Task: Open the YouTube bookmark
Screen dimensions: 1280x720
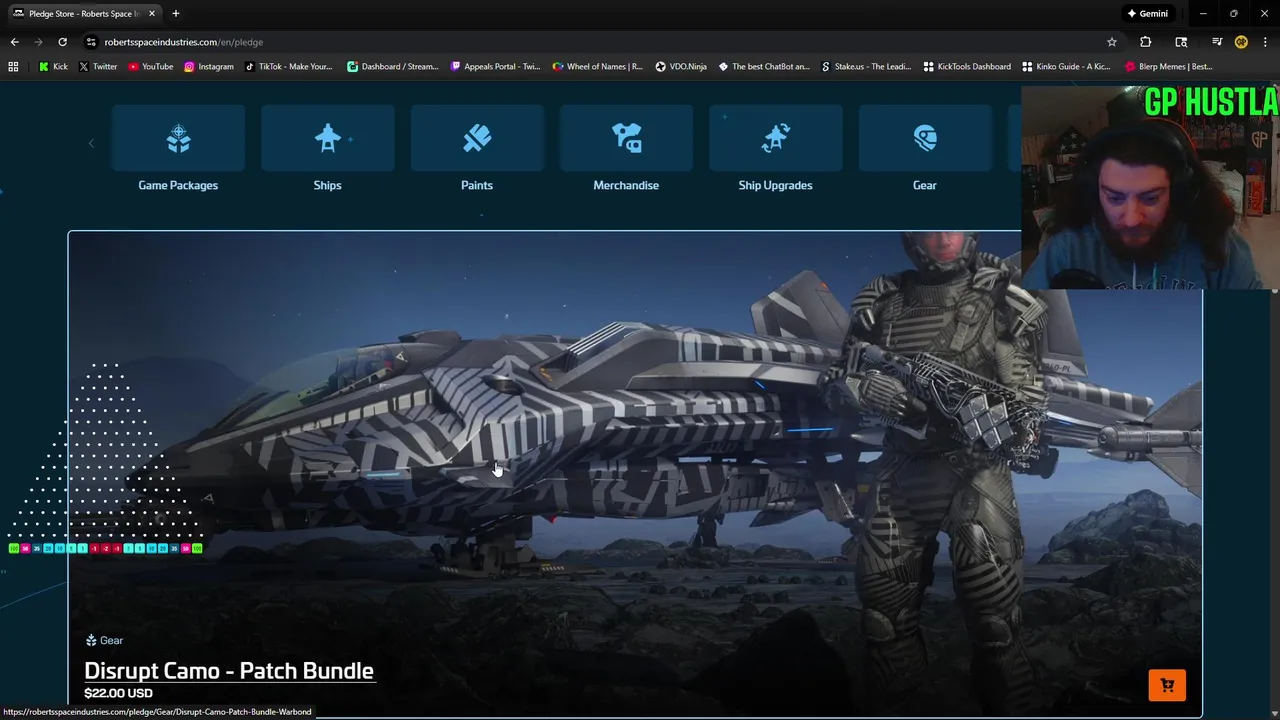Action: [x=150, y=67]
